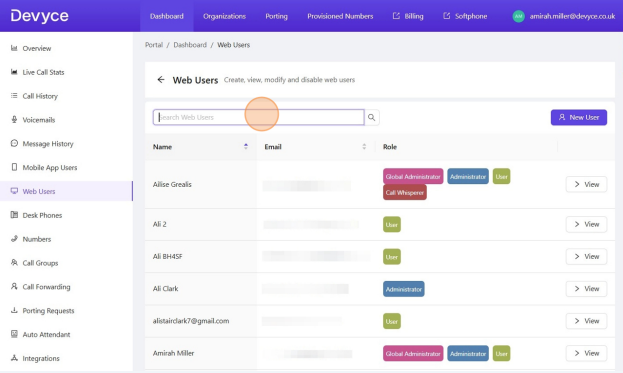Screen dimensions: 623x373
Task: View the Ali 2 user
Action: [x=586, y=224]
